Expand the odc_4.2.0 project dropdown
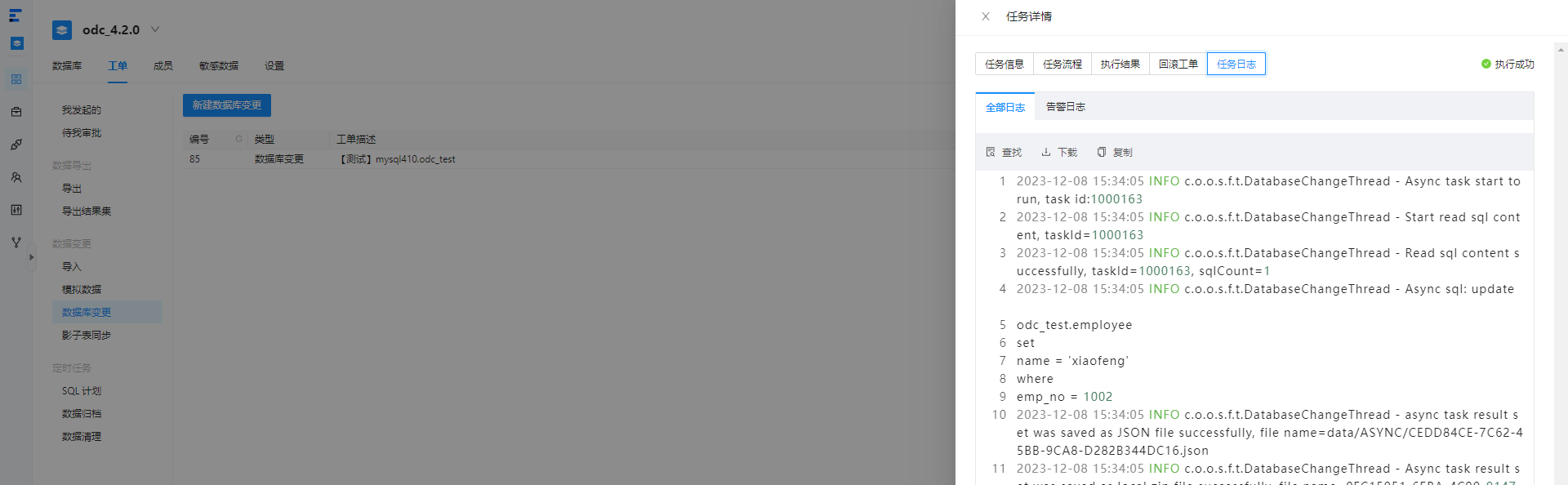The height and width of the screenshot is (485, 1568). coord(155,29)
